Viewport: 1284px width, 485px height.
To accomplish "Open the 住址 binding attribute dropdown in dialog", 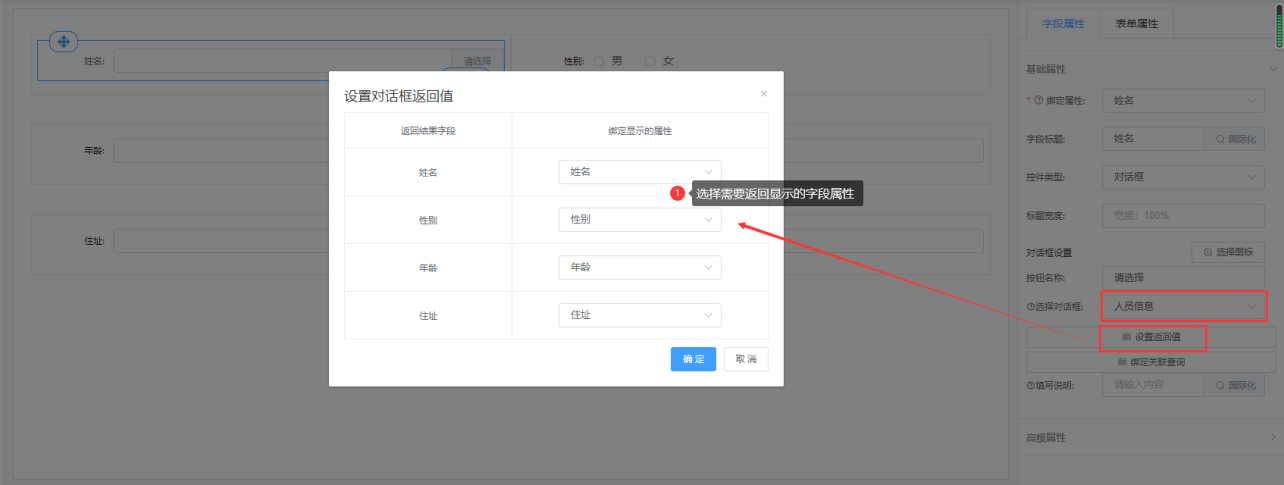I will pos(639,315).
